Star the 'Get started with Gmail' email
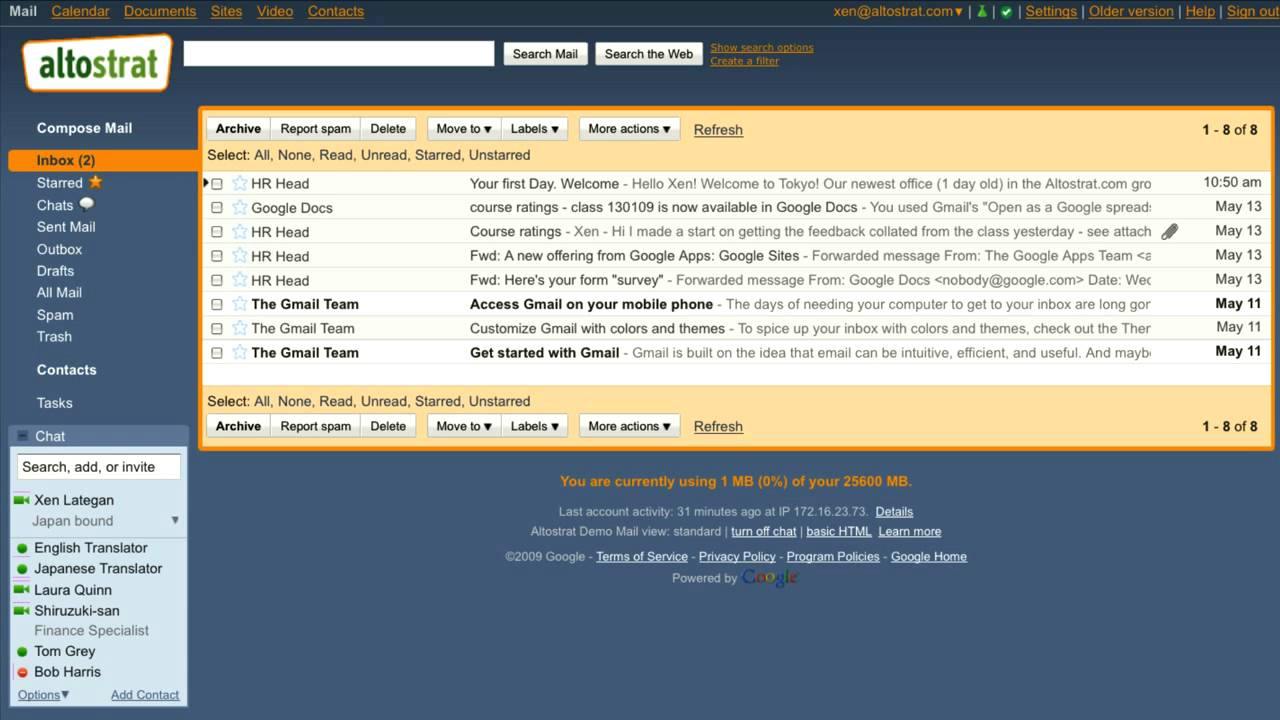The width and height of the screenshot is (1280, 720). [240, 352]
